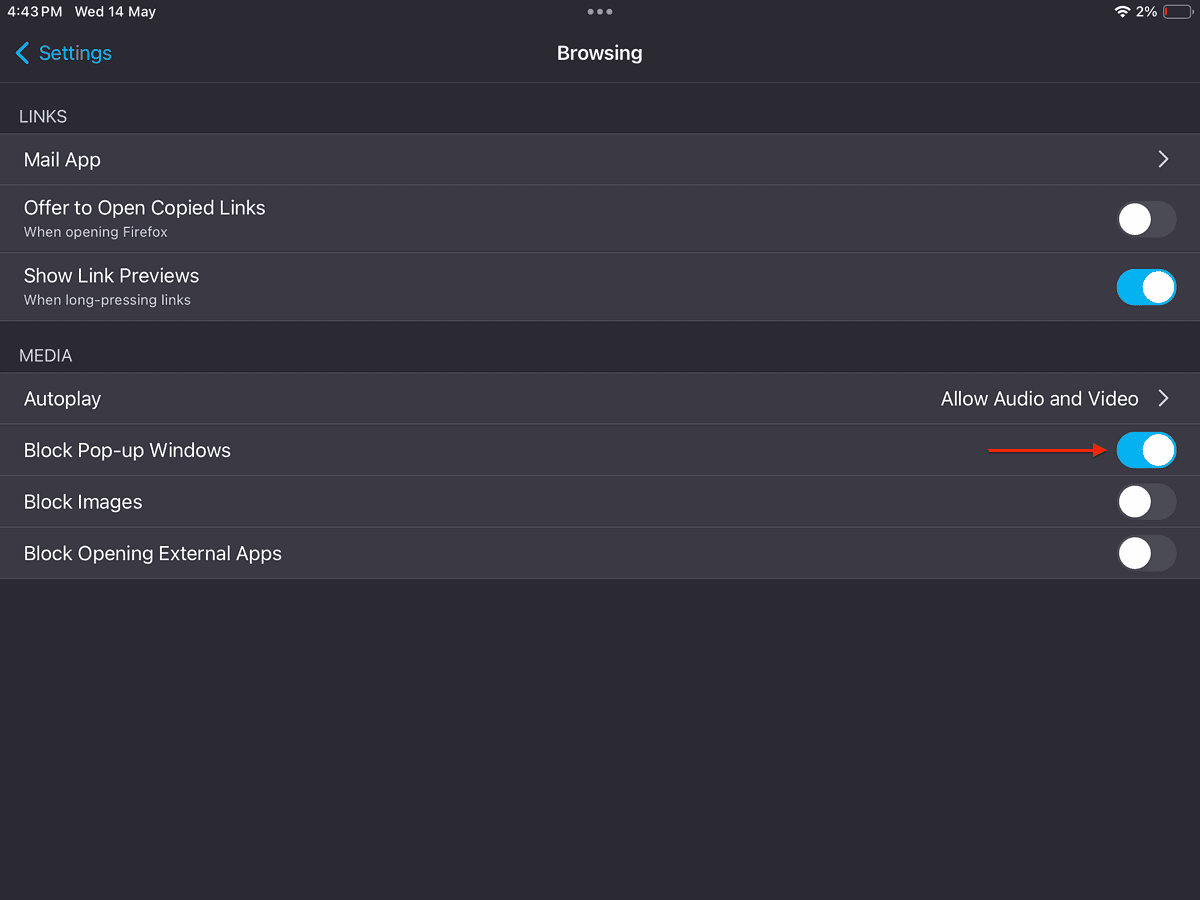Image resolution: width=1200 pixels, height=900 pixels.
Task: Select the Autoplay label
Action: [62, 399]
